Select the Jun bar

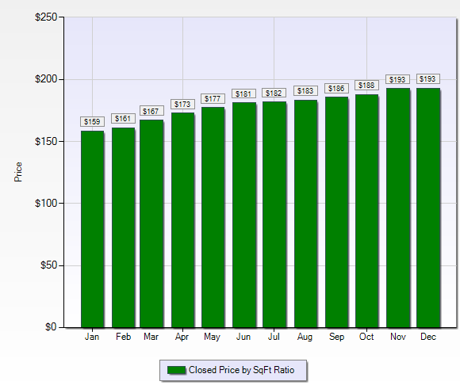244,215
